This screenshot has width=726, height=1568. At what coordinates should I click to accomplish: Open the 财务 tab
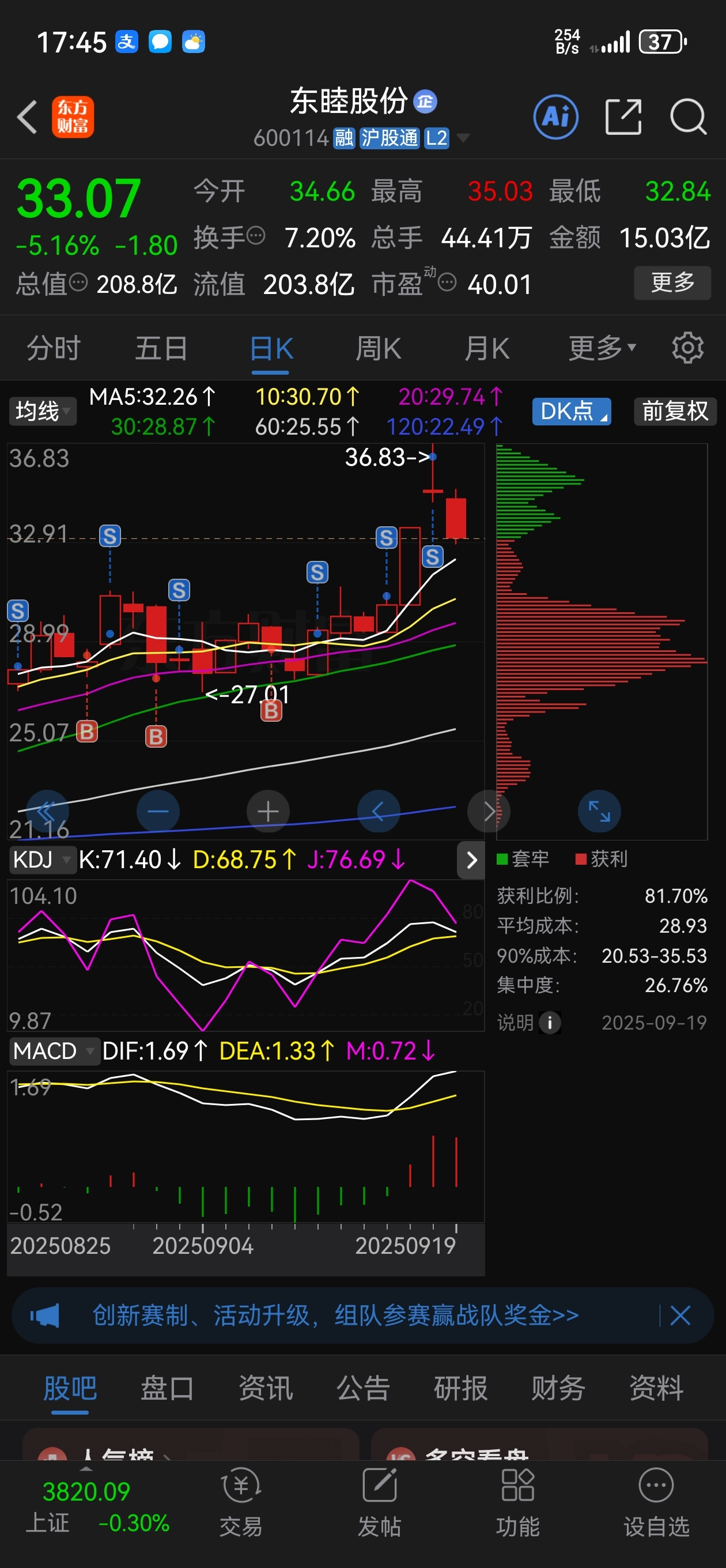(x=558, y=1389)
